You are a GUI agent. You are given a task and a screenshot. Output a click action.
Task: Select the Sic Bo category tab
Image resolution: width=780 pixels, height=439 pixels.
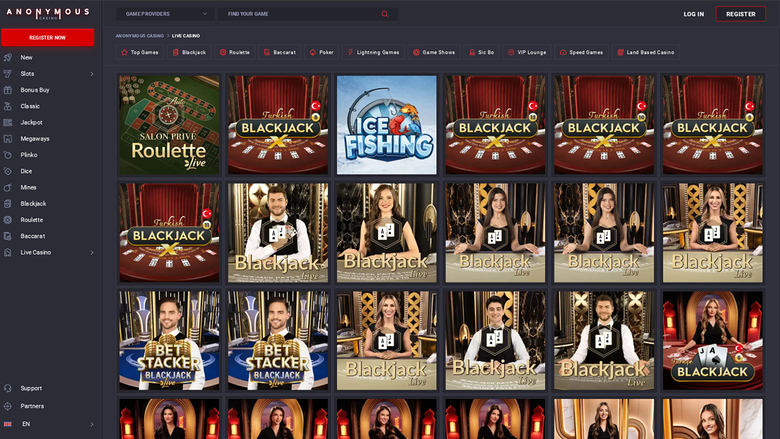click(x=482, y=52)
